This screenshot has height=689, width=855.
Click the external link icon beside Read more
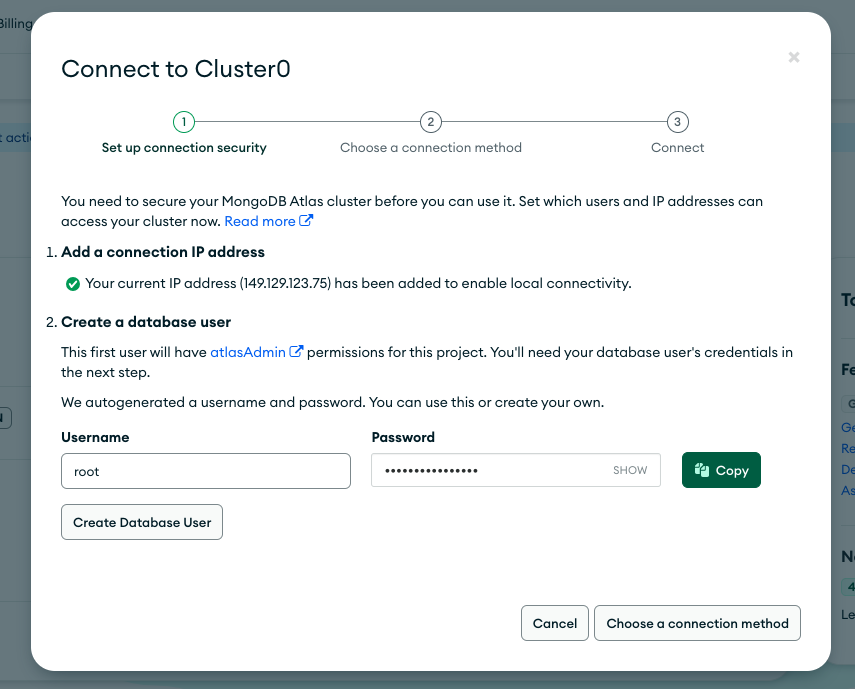pyautogui.click(x=306, y=220)
